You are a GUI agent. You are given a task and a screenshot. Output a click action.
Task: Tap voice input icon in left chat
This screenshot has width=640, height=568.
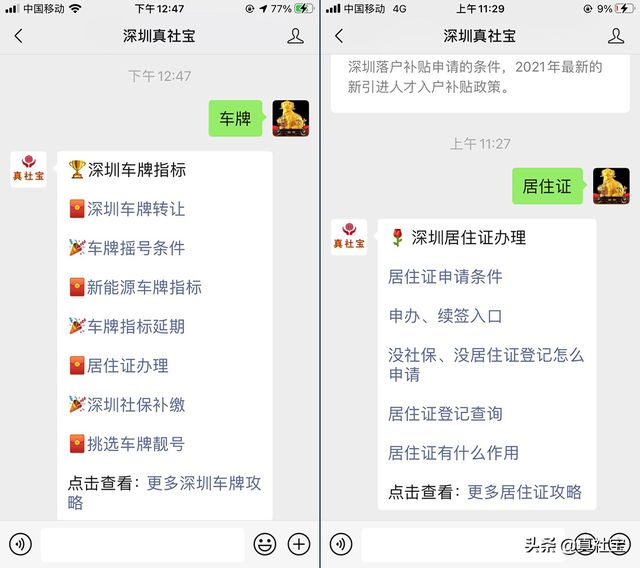pyautogui.click(x=20, y=544)
